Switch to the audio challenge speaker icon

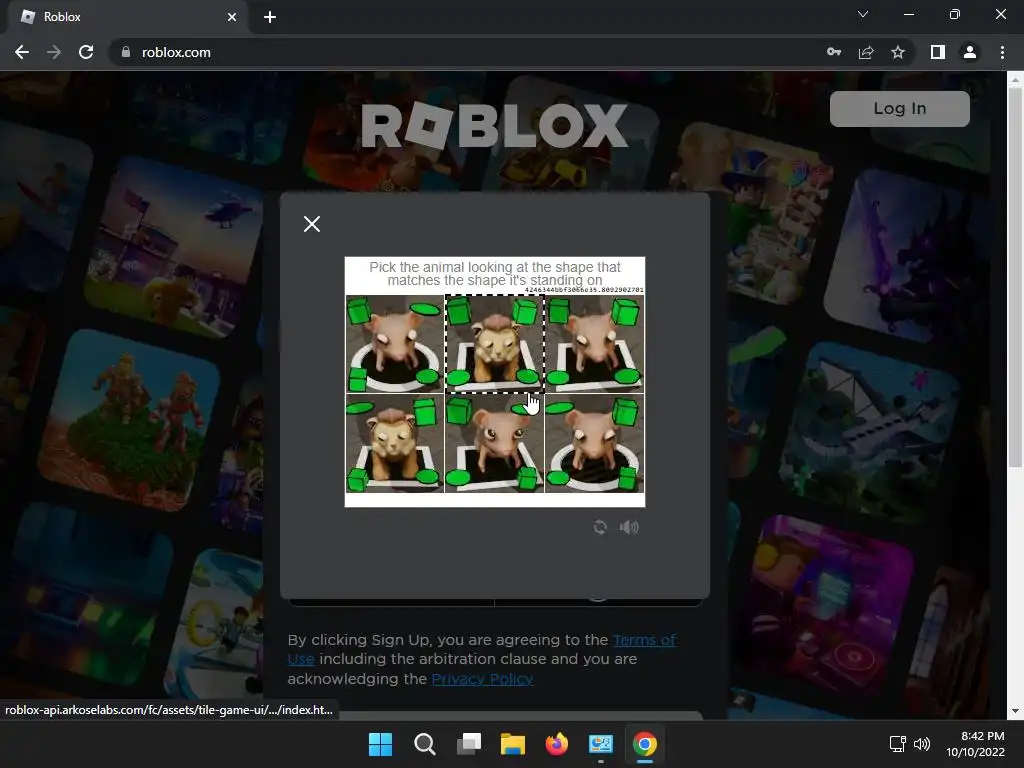pyautogui.click(x=629, y=527)
